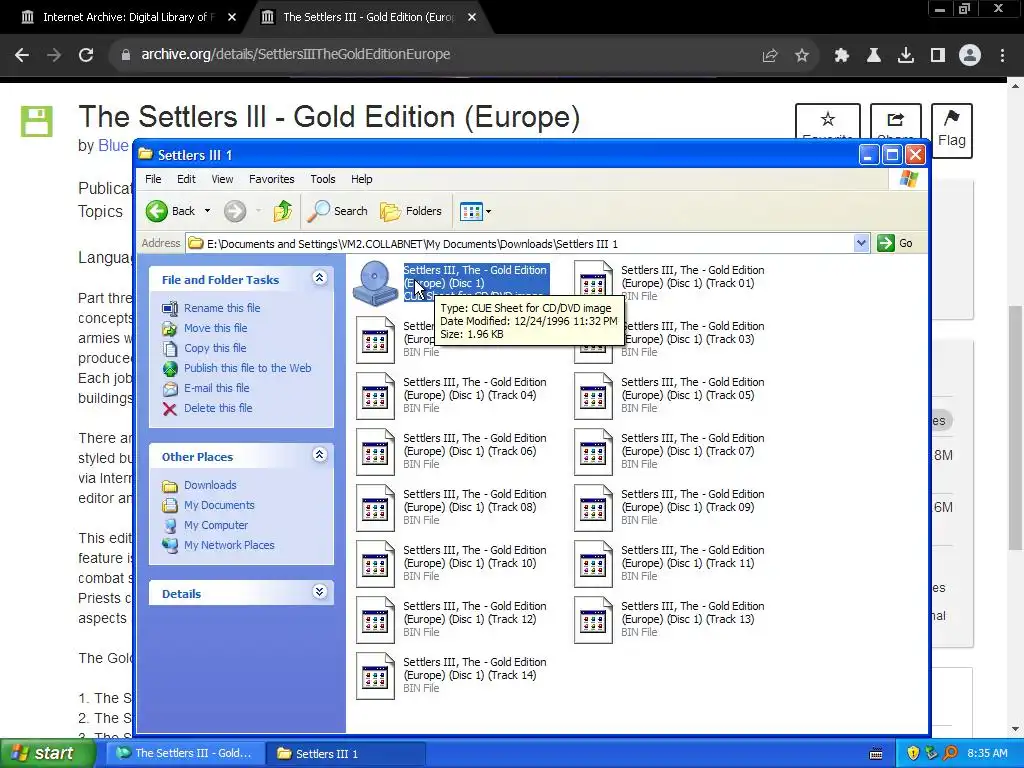Switch to The Settlers III taskbar button
1024x768 pixels.
pos(185,753)
